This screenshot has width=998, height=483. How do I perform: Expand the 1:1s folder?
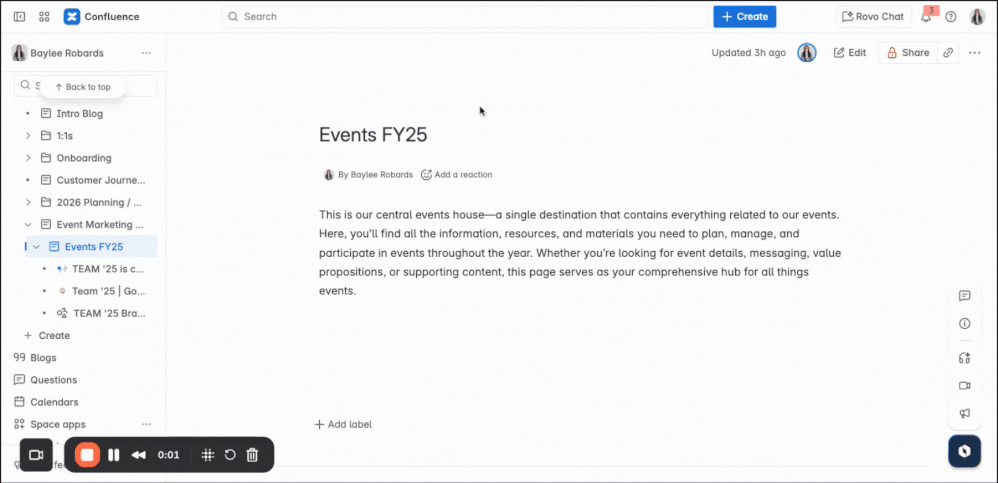(27, 136)
